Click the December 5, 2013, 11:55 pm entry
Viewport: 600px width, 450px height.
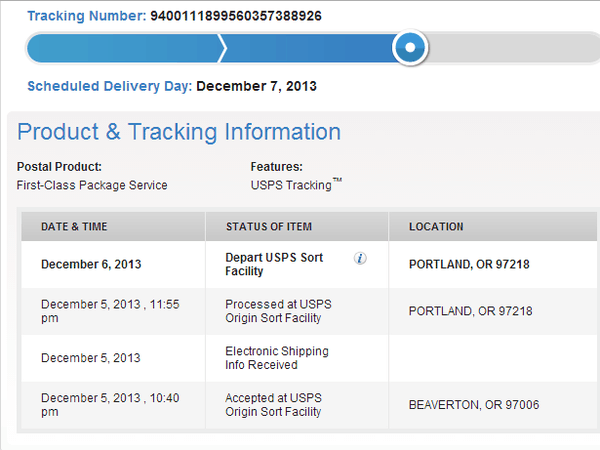pyautogui.click(x=110, y=311)
